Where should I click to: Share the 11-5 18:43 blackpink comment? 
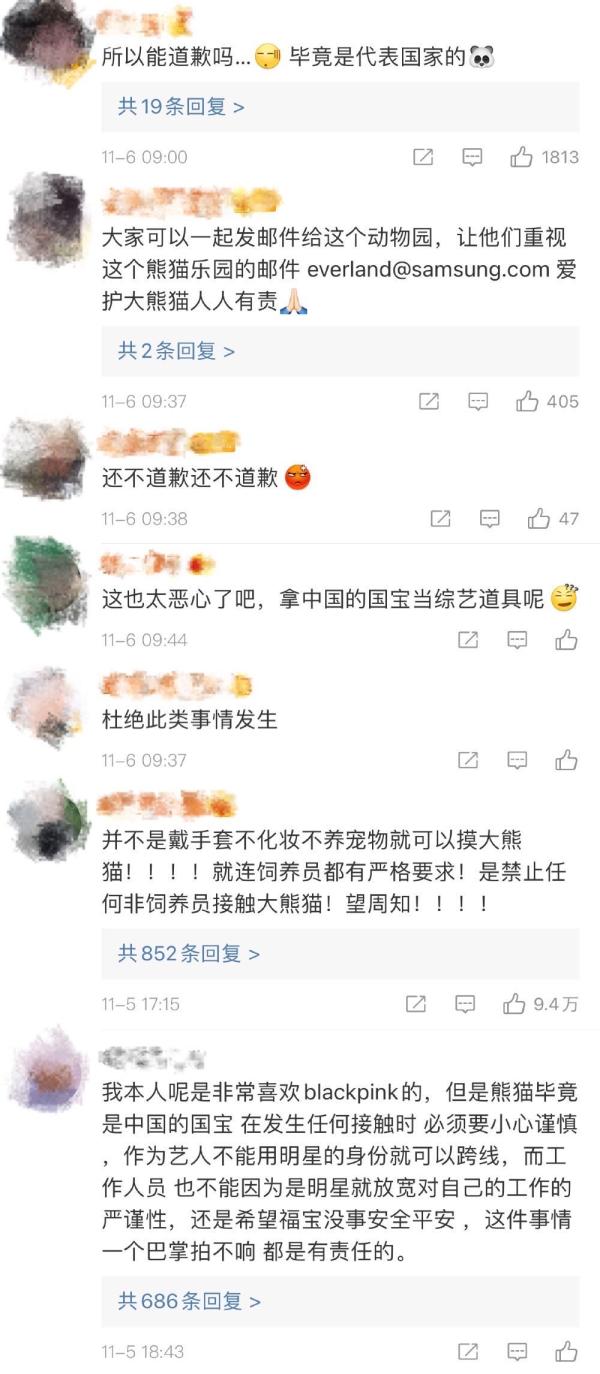[468, 1351]
